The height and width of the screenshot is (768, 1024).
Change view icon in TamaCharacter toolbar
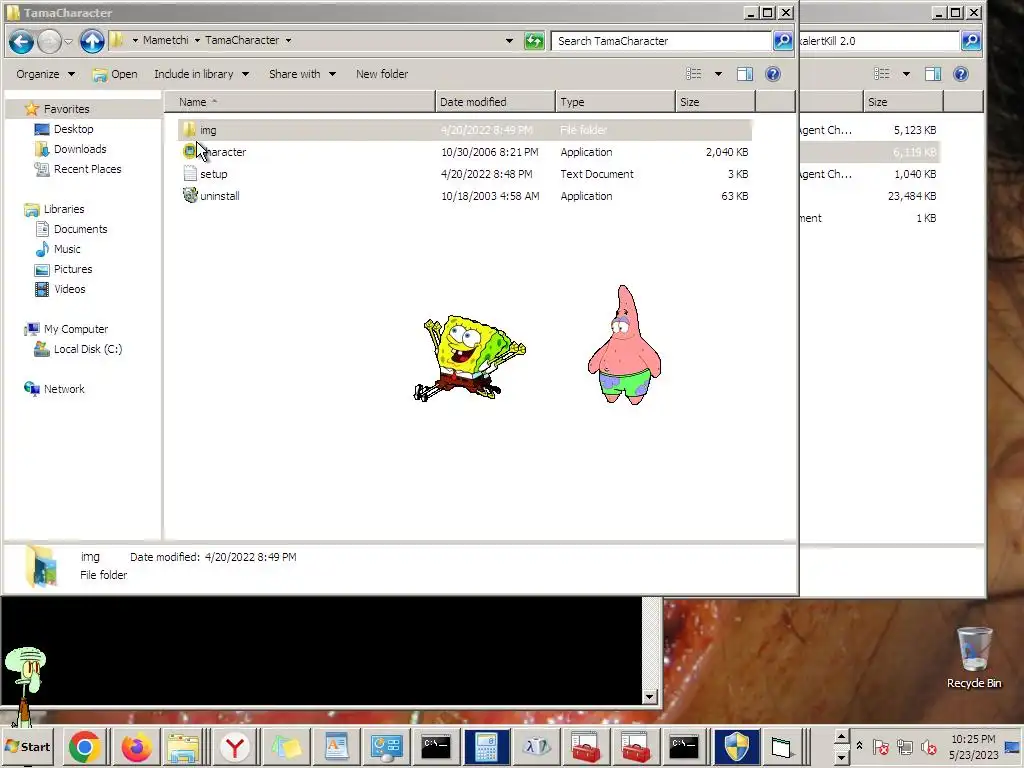694,74
